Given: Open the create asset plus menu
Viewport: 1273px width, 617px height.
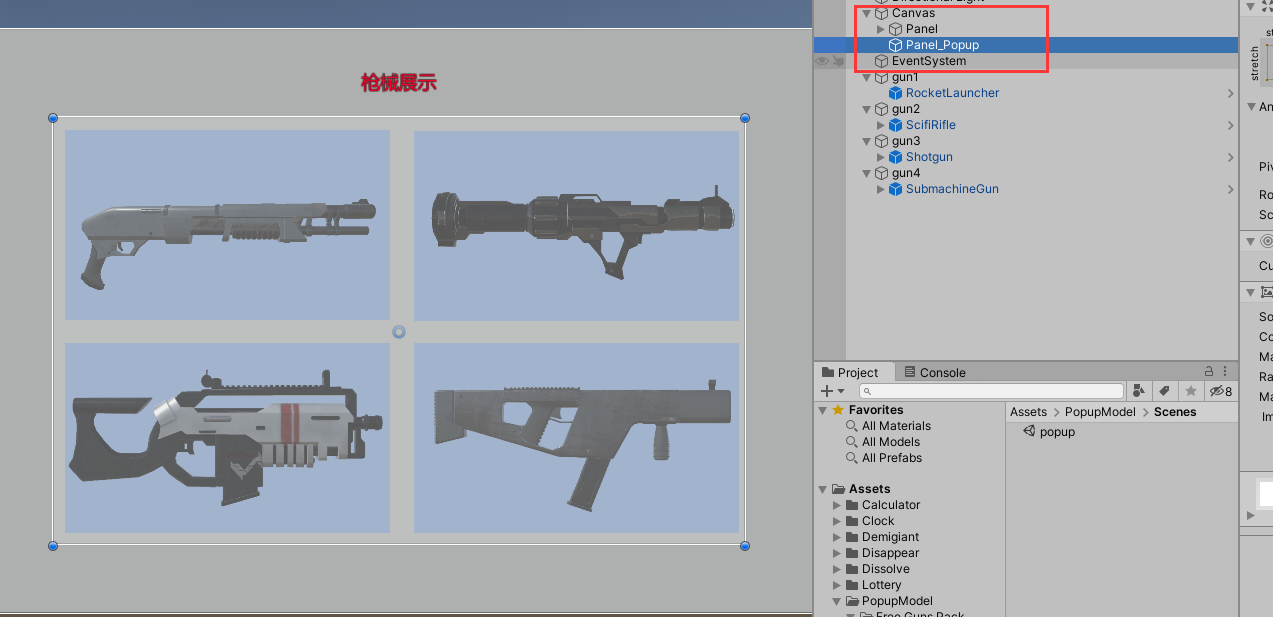Looking at the screenshot, I should (x=827, y=390).
